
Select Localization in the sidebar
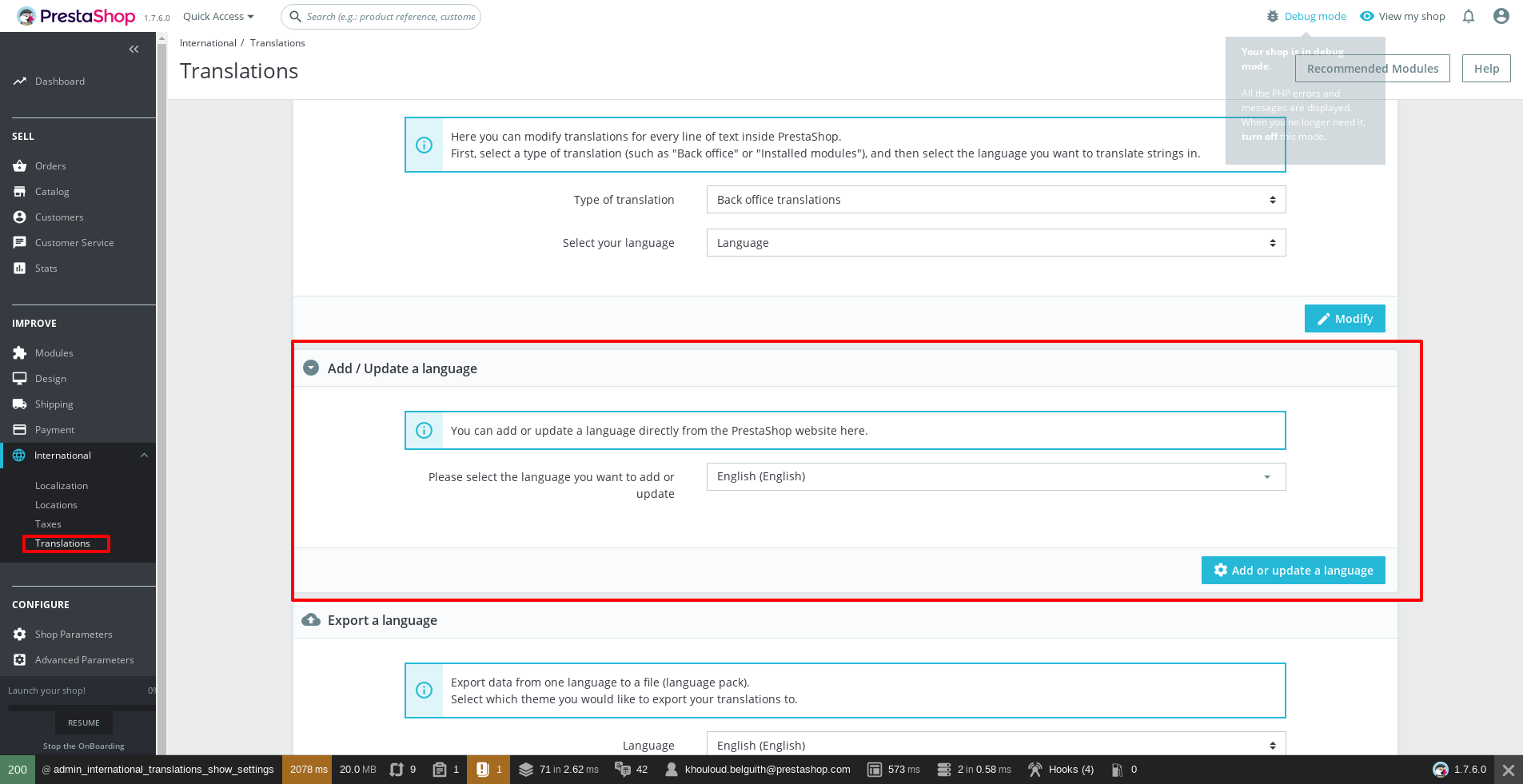click(x=61, y=485)
